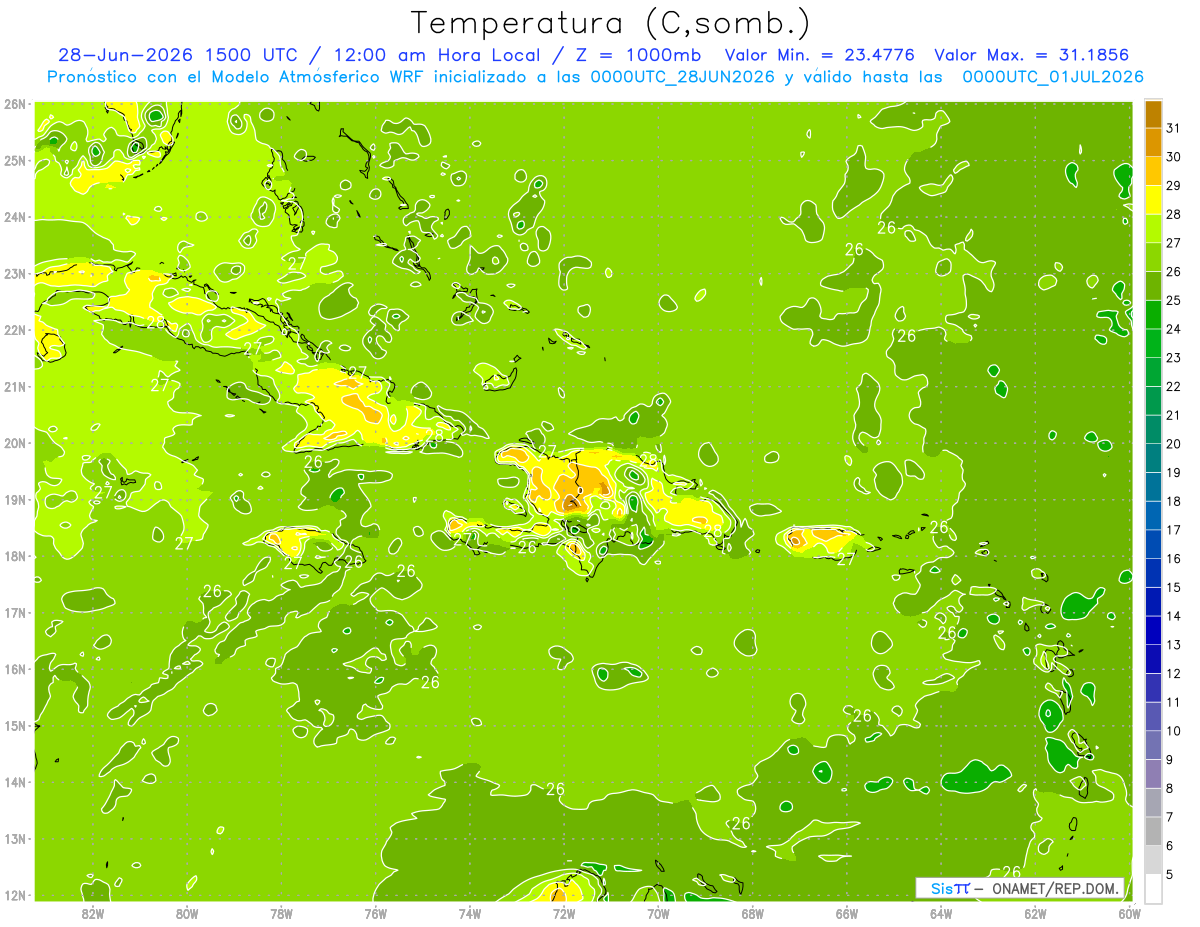Click the color scale value 28
The image size is (1200, 927).
1175,215
